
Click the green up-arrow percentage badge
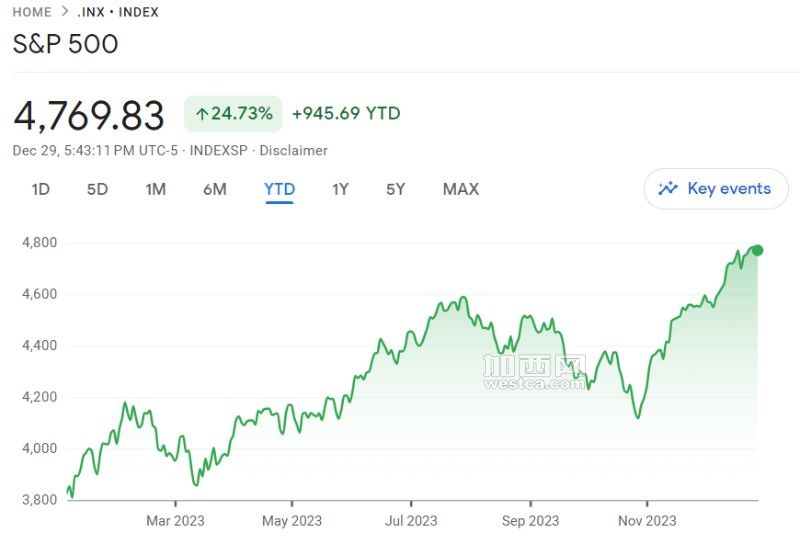coord(233,114)
